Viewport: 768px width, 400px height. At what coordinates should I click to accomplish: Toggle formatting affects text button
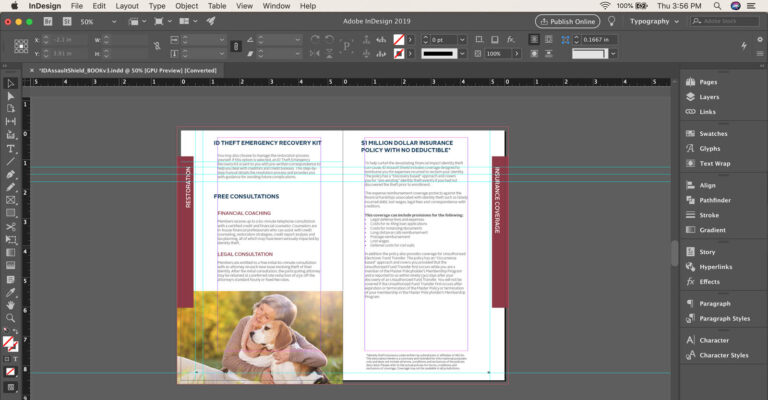[x=16, y=359]
